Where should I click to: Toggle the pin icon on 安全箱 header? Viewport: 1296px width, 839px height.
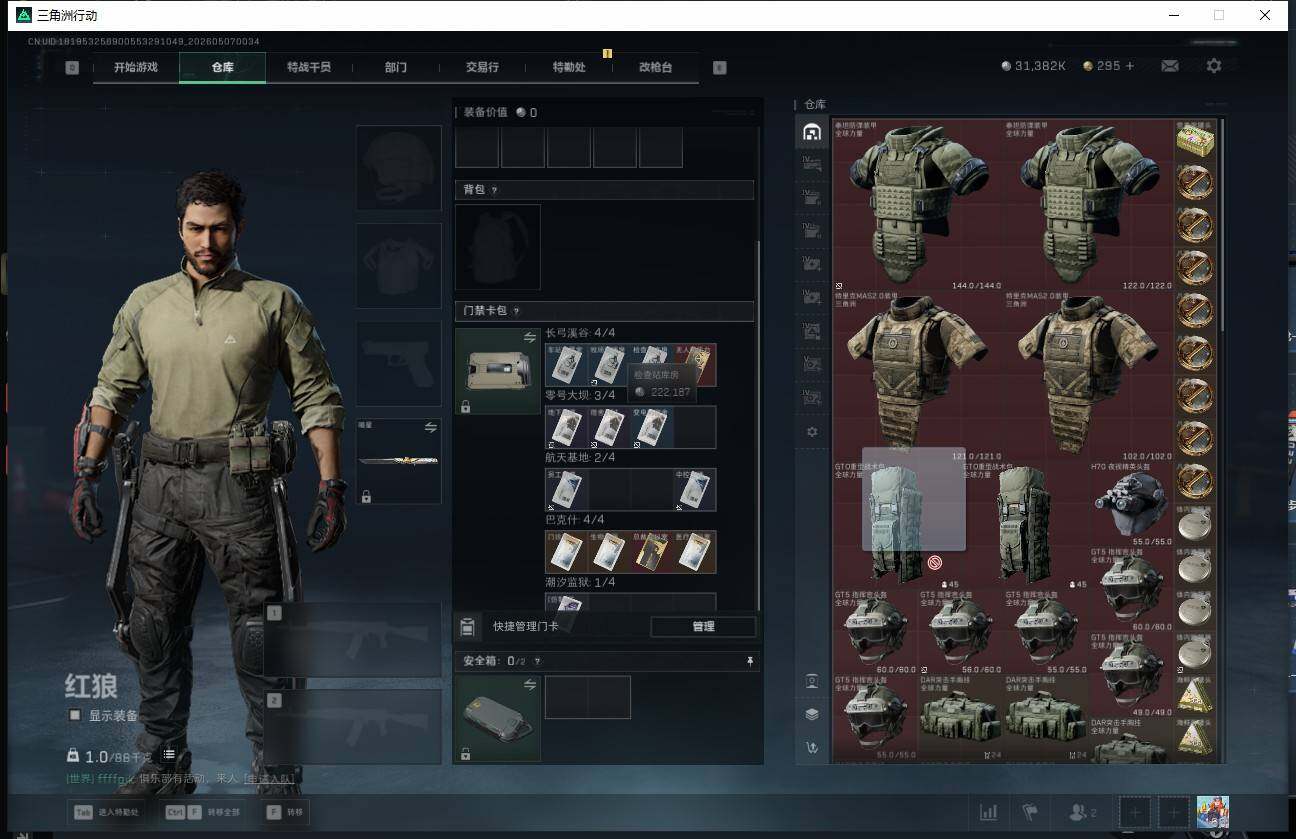(x=750, y=661)
